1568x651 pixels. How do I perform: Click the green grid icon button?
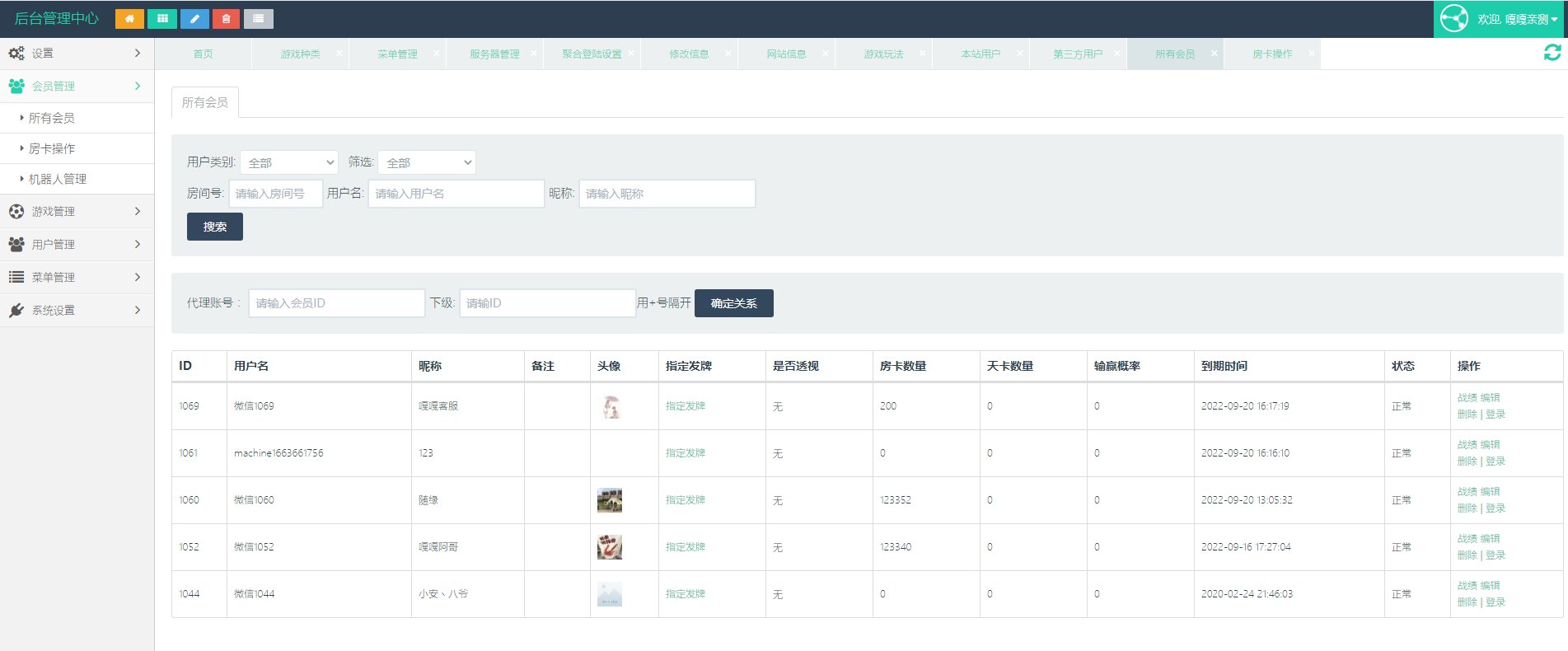pyautogui.click(x=162, y=18)
